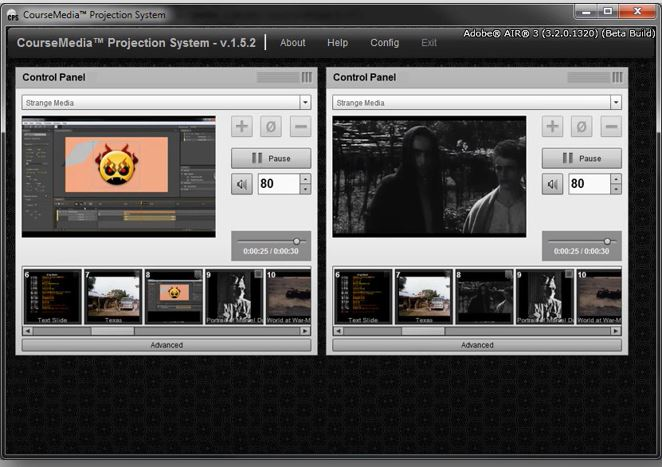The width and height of the screenshot is (662, 467).
Task: Tick the checkbox on thumbnail 8 in left panel
Action: coord(198,274)
